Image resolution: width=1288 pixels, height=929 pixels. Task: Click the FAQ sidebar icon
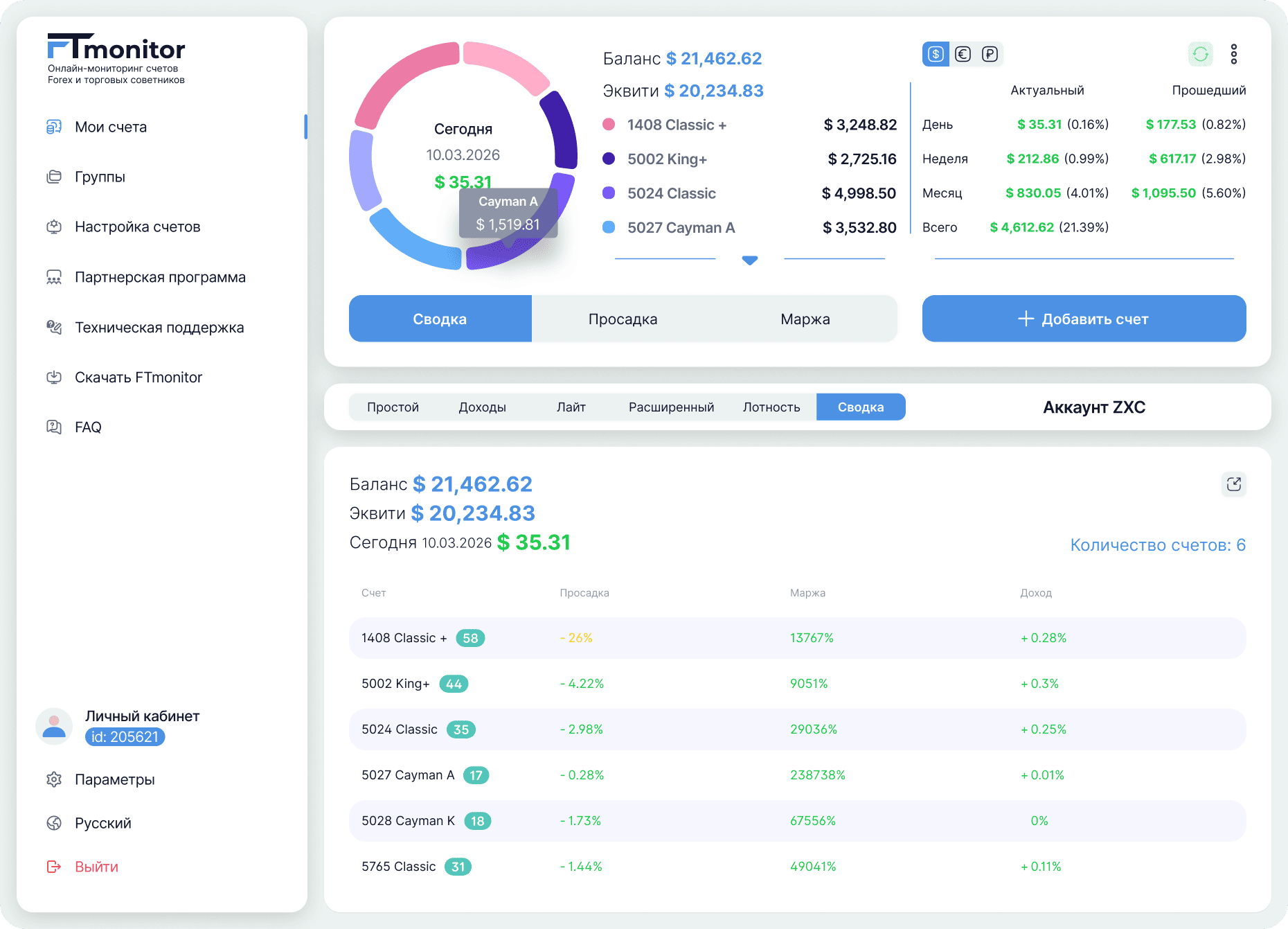pyautogui.click(x=54, y=427)
